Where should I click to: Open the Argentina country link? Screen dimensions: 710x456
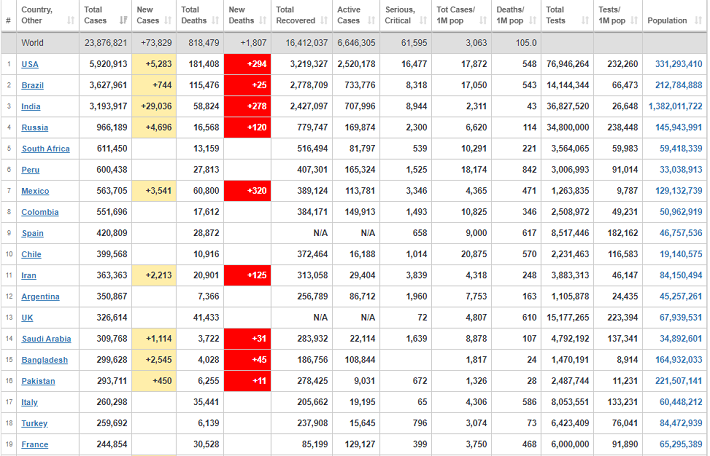pyautogui.click(x=40, y=297)
